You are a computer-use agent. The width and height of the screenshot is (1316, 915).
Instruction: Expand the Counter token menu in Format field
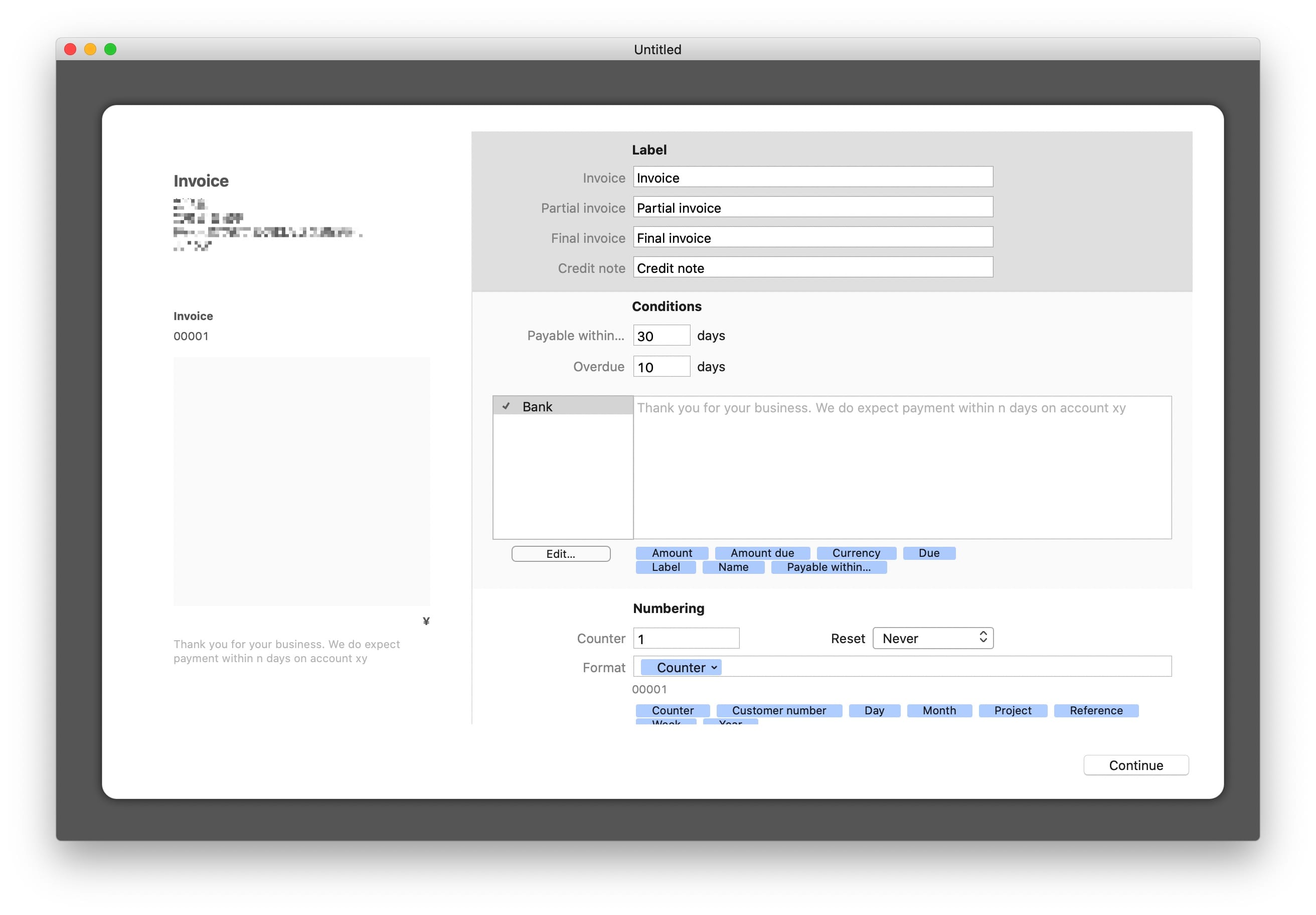point(714,667)
